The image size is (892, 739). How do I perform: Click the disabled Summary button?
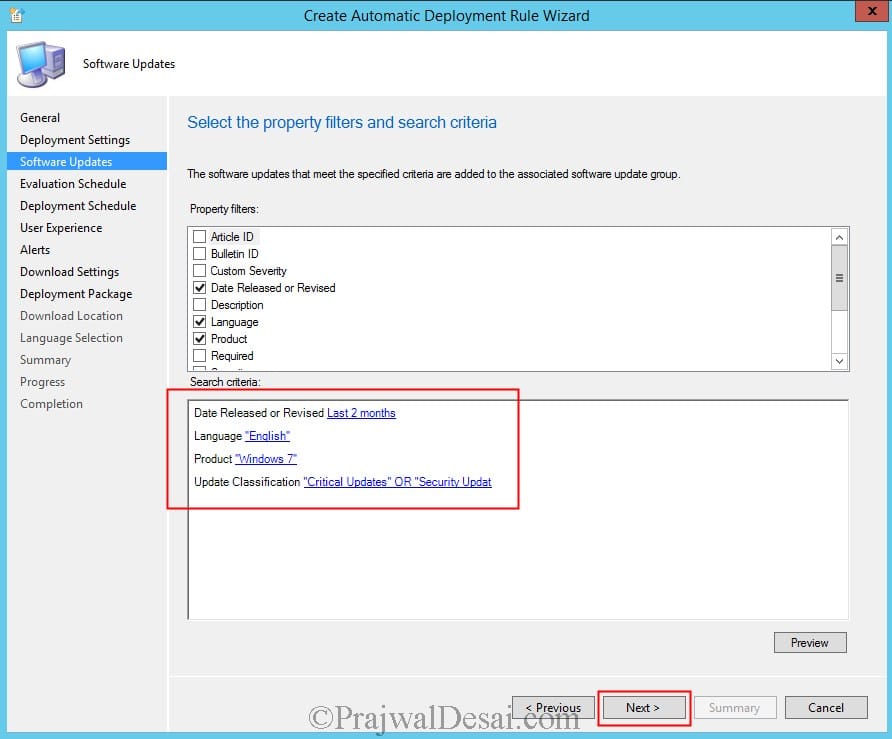tap(735, 708)
